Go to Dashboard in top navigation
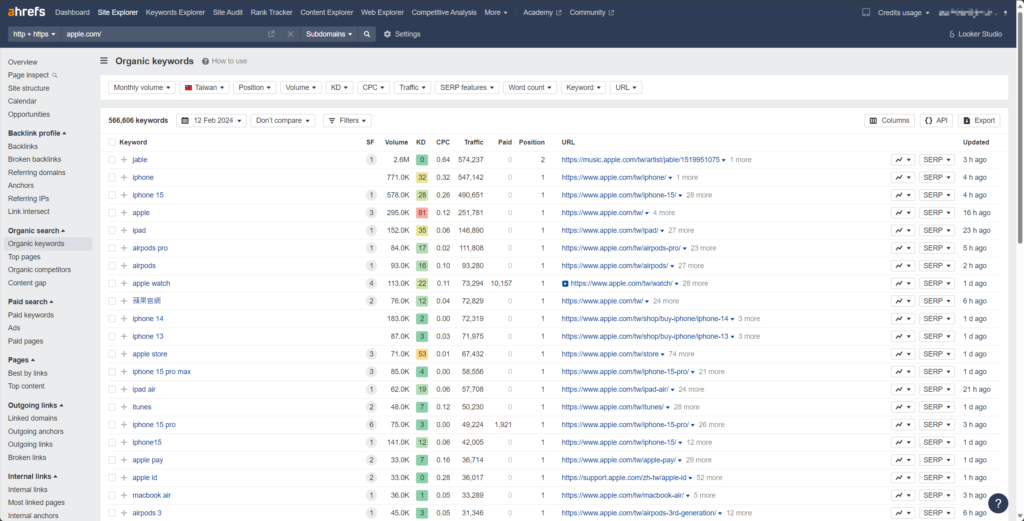This screenshot has width=1024, height=521. [72, 12]
